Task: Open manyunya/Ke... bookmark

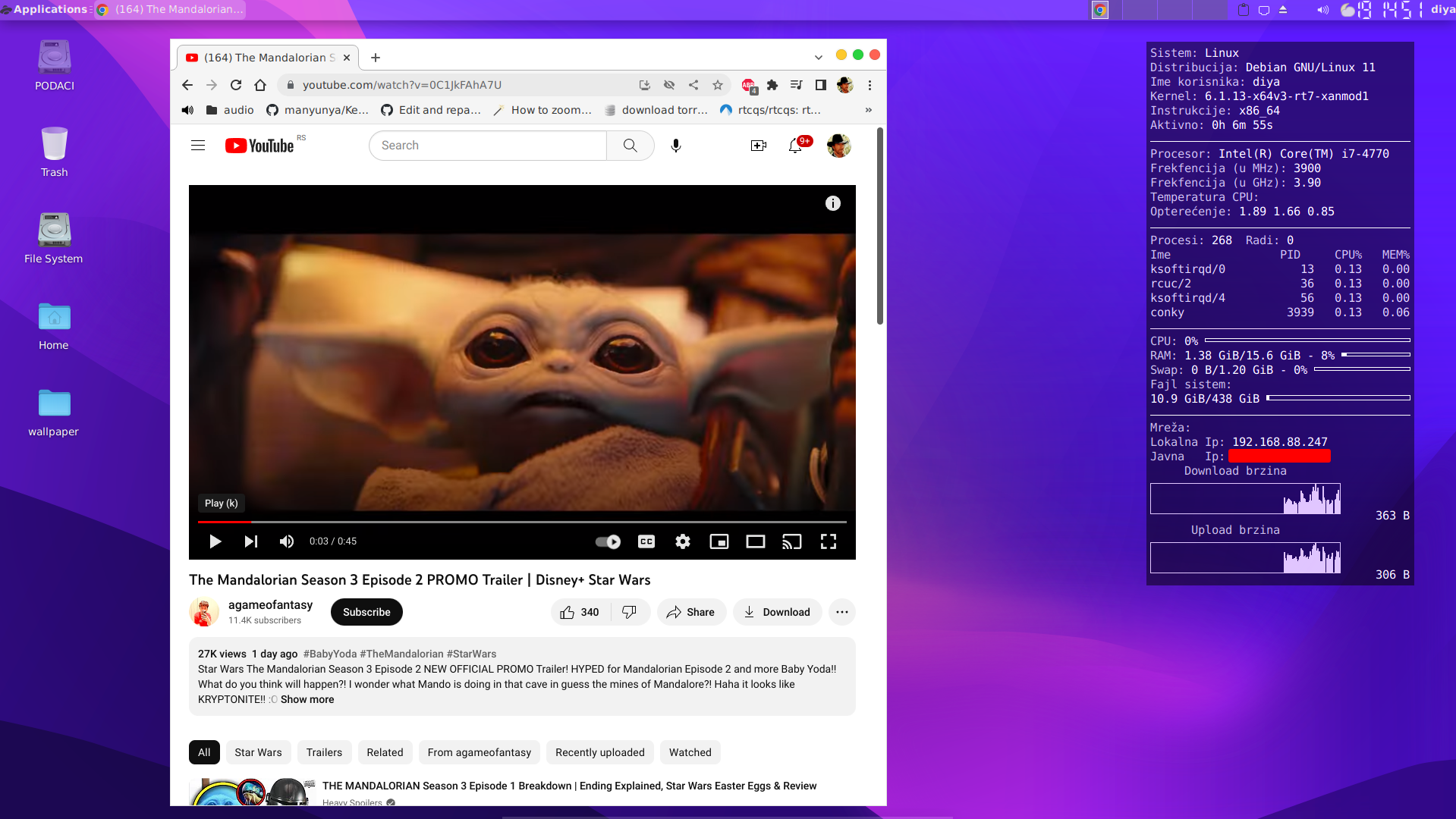Action: [x=317, y=110]
